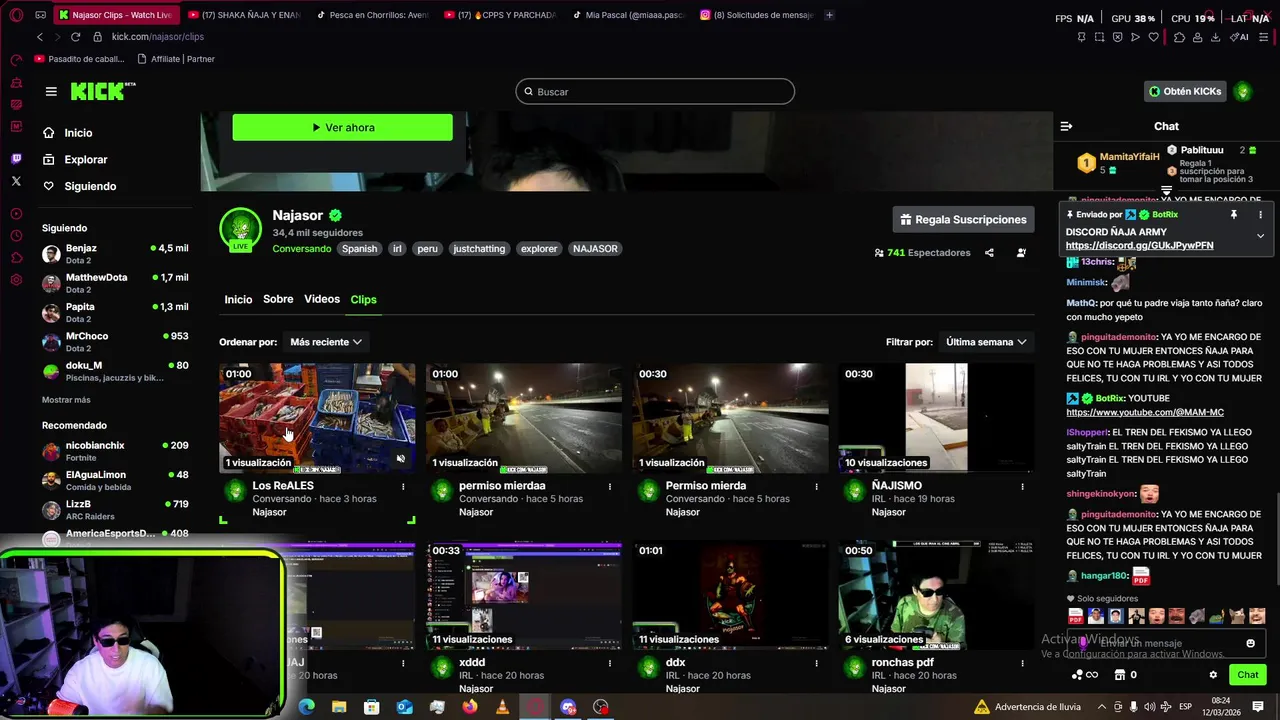The width and height of the screenshot is (1280, 720).
Task: Collapse chat with the panel arrow icon
Action: point(1066,126)
